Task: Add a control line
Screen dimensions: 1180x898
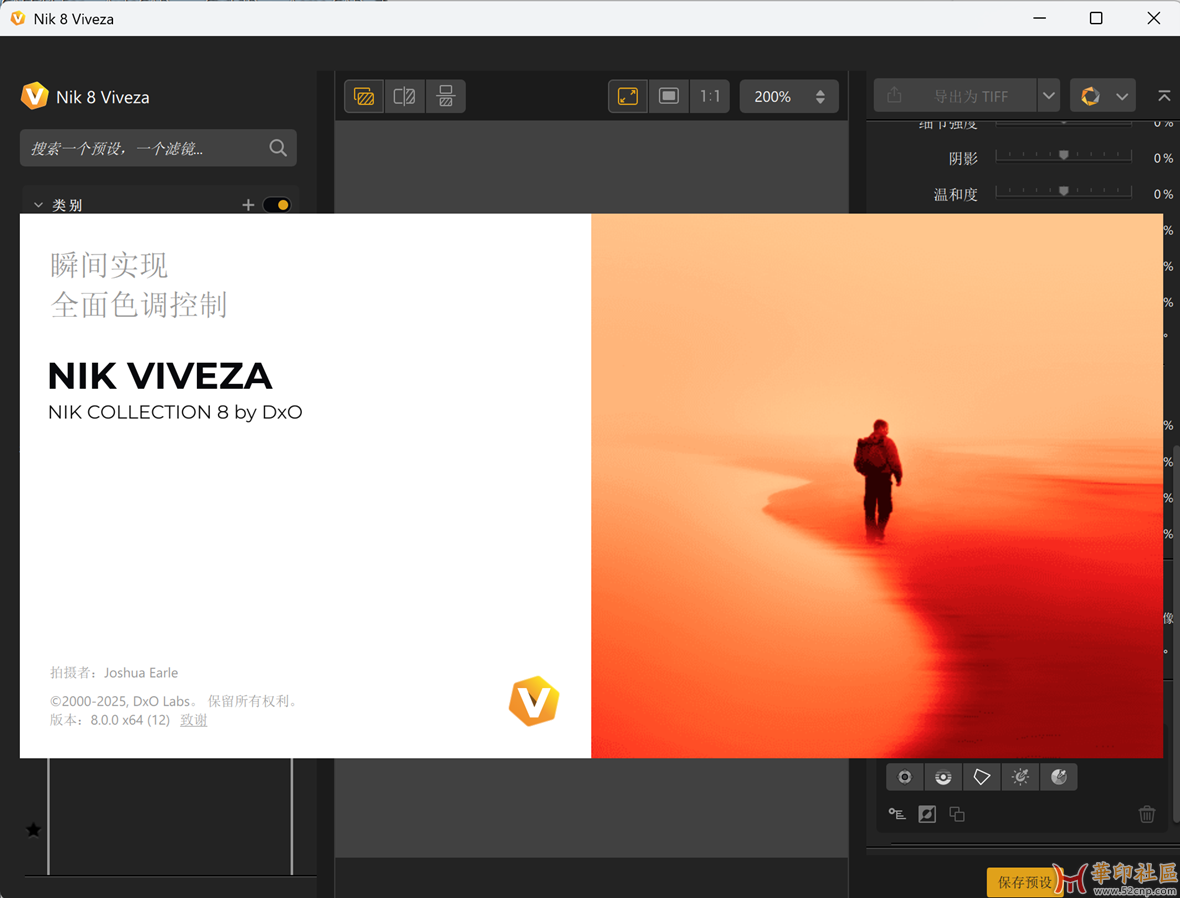Action: point(943,777)
